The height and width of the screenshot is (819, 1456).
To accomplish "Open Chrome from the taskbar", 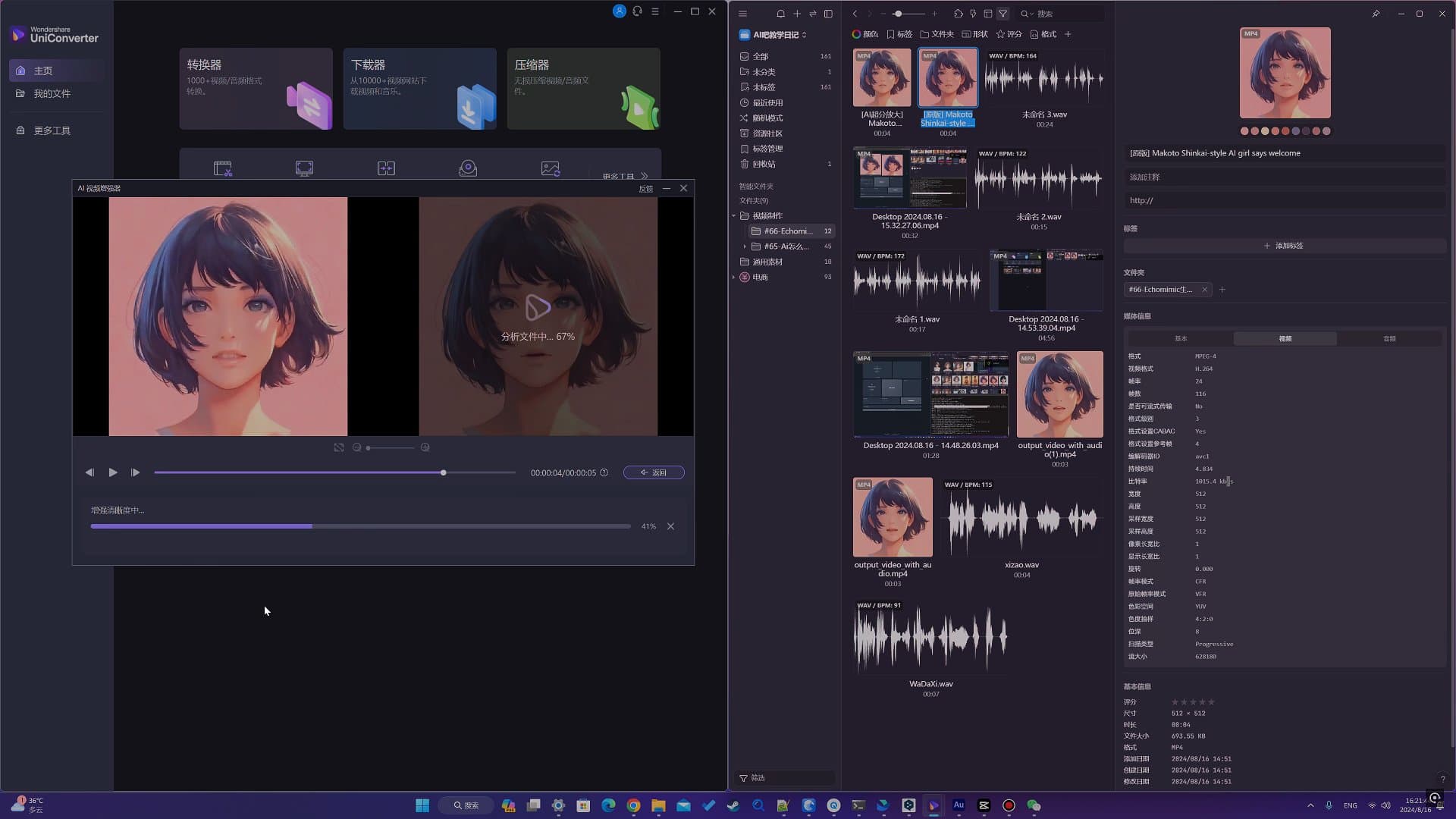I will click(633, 805).
